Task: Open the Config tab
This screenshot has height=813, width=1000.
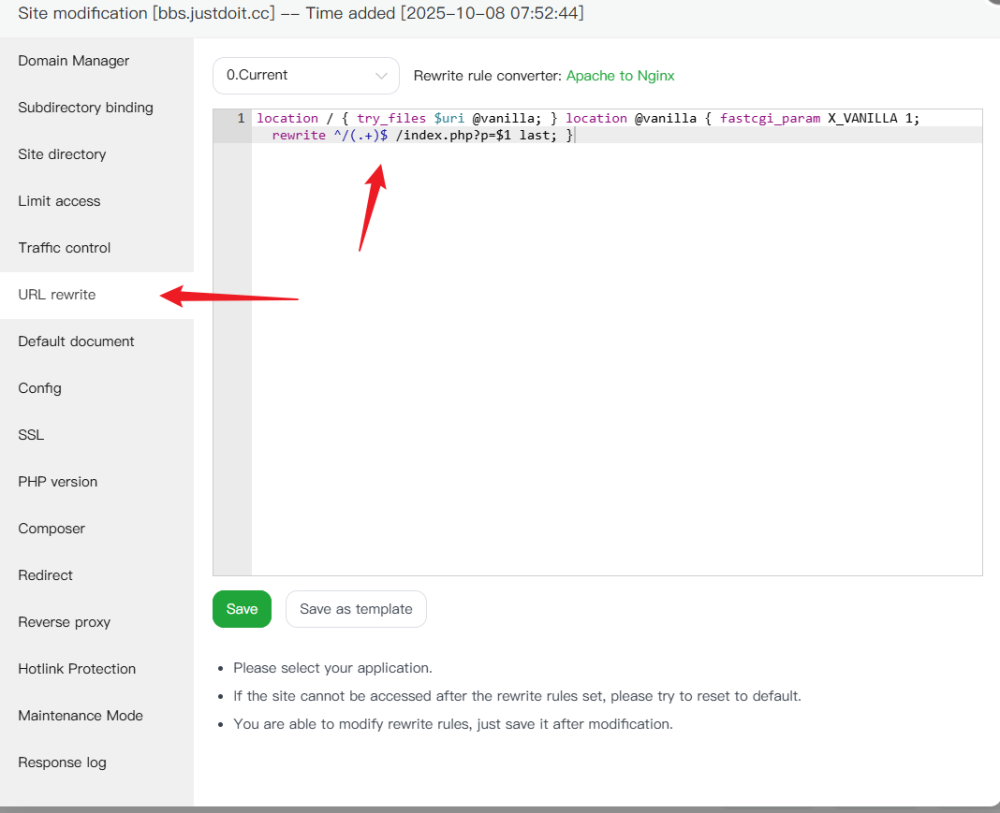Action: [40, 388]
